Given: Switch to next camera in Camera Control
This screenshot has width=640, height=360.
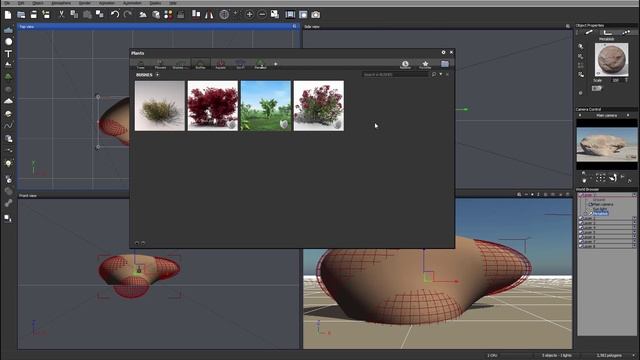Looking at the screenshot, I should (628, 116).
